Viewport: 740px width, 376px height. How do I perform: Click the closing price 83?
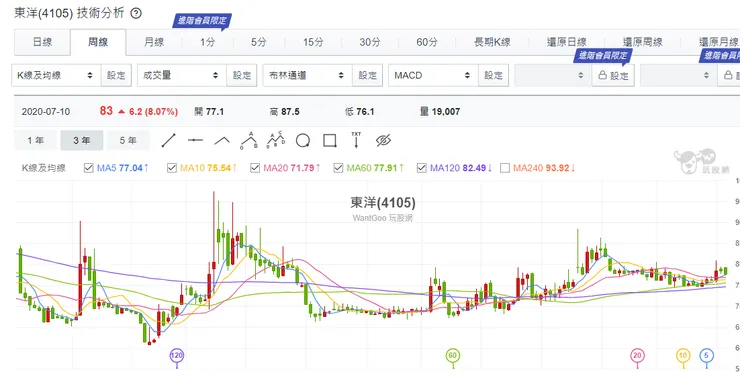tap(106, 111)
